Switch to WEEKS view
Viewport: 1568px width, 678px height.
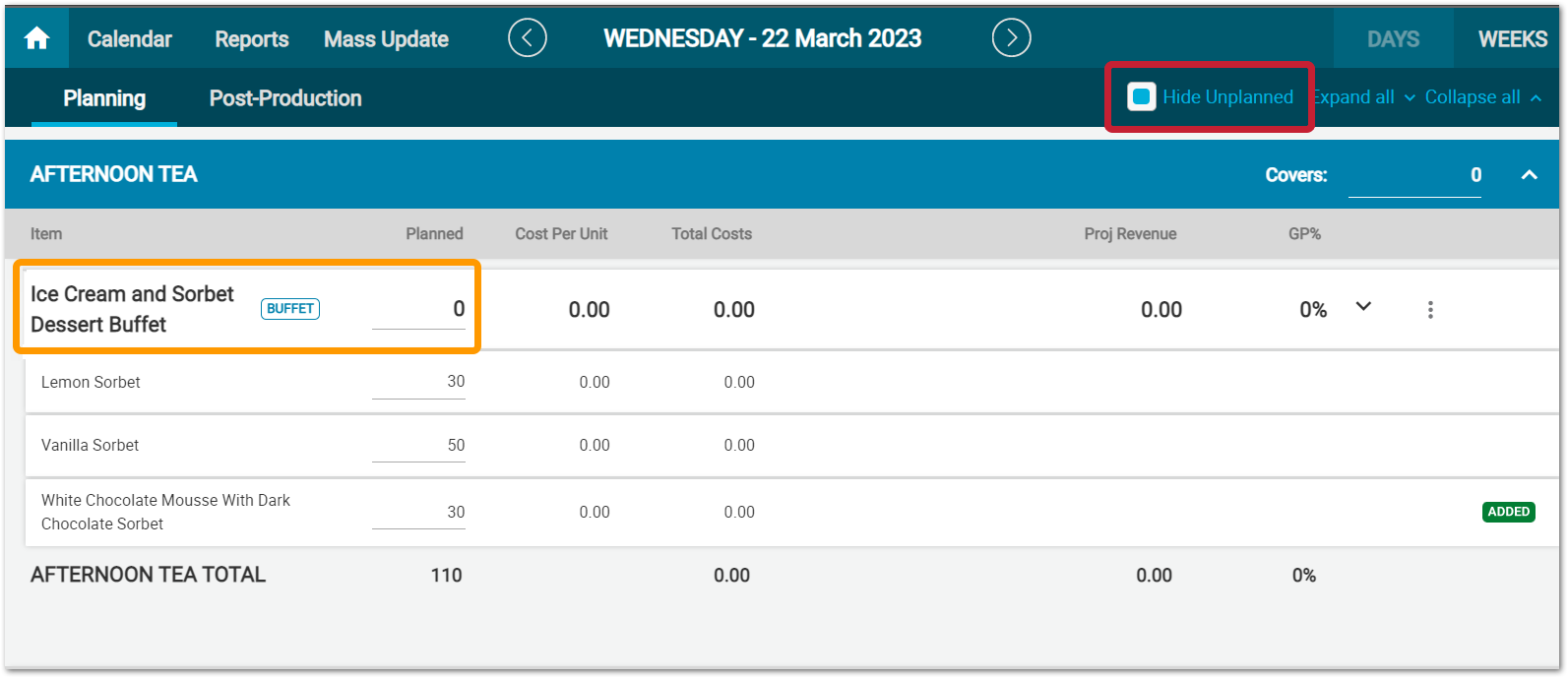point(1512,39)
